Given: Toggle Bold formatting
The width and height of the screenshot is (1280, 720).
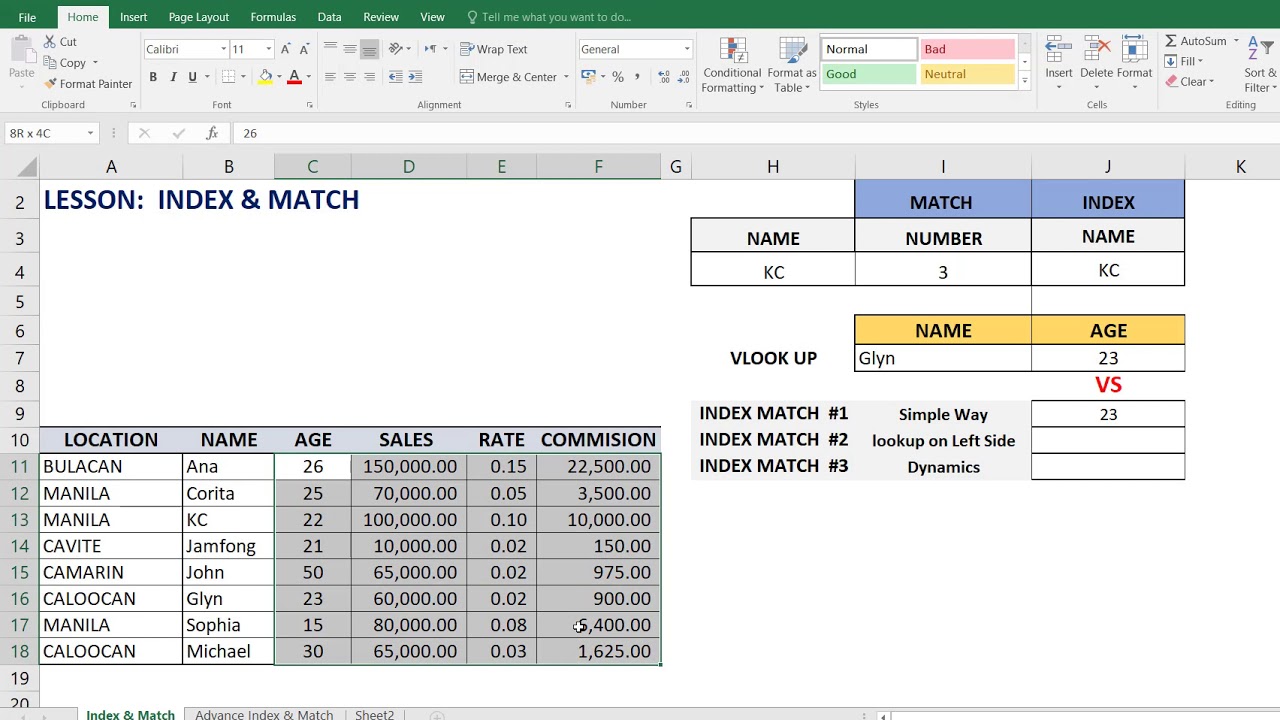Looking at the screenshot, I should tap(153, 77).
